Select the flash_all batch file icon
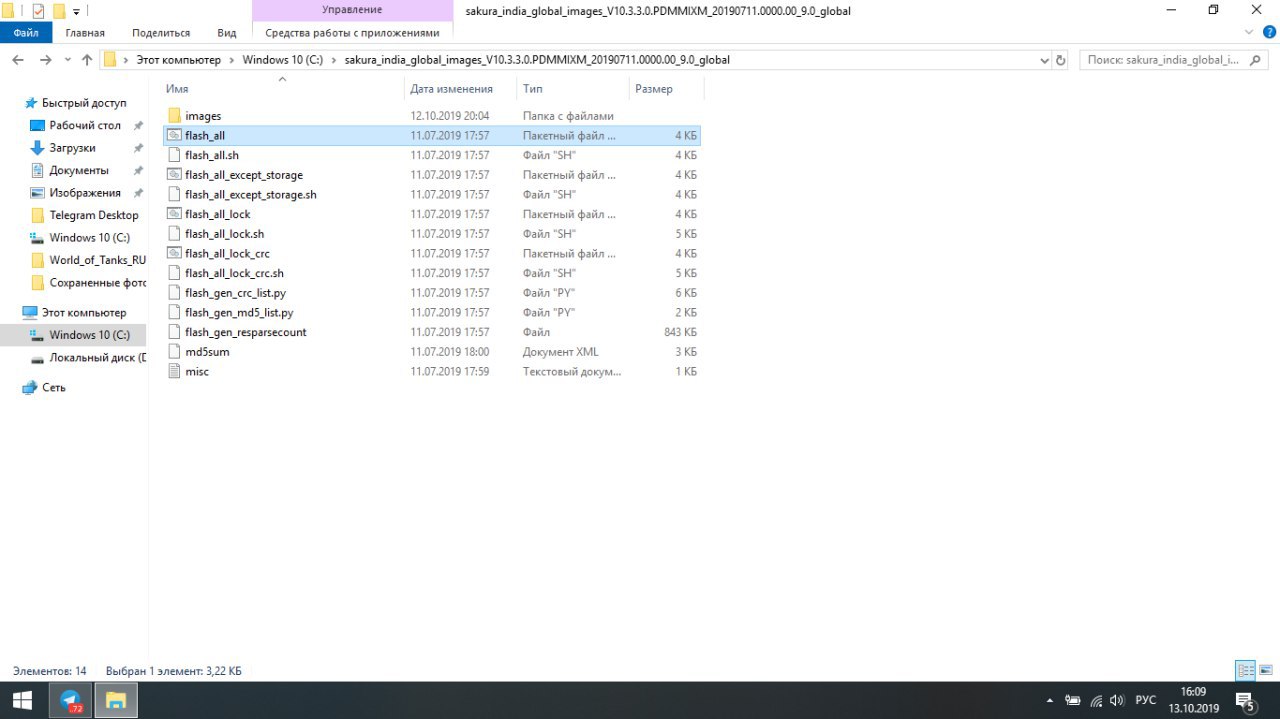The image size is (1280, 719). click(174, 135)
